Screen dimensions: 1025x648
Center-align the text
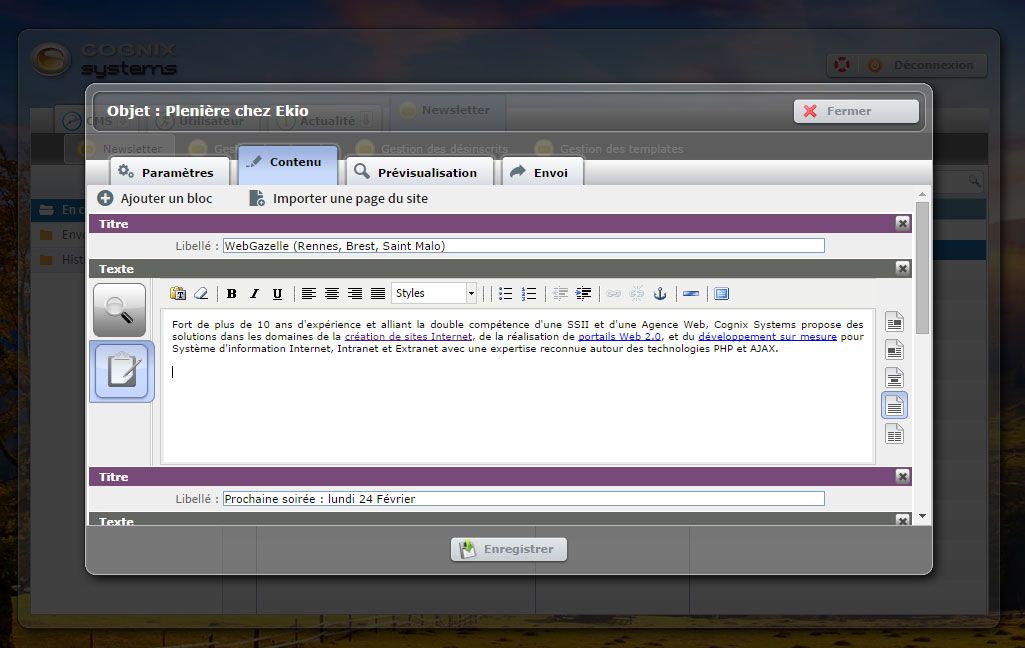pyautogui.click(x=331, y=294)
